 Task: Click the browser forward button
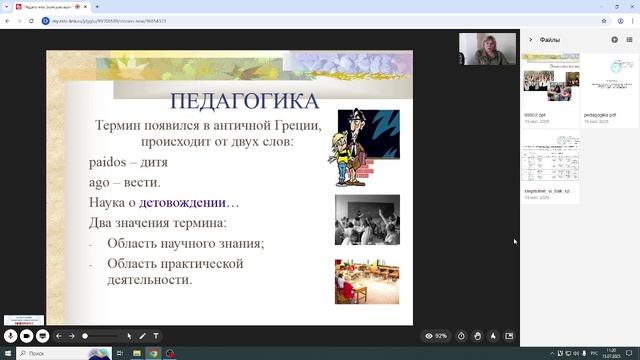19,21
